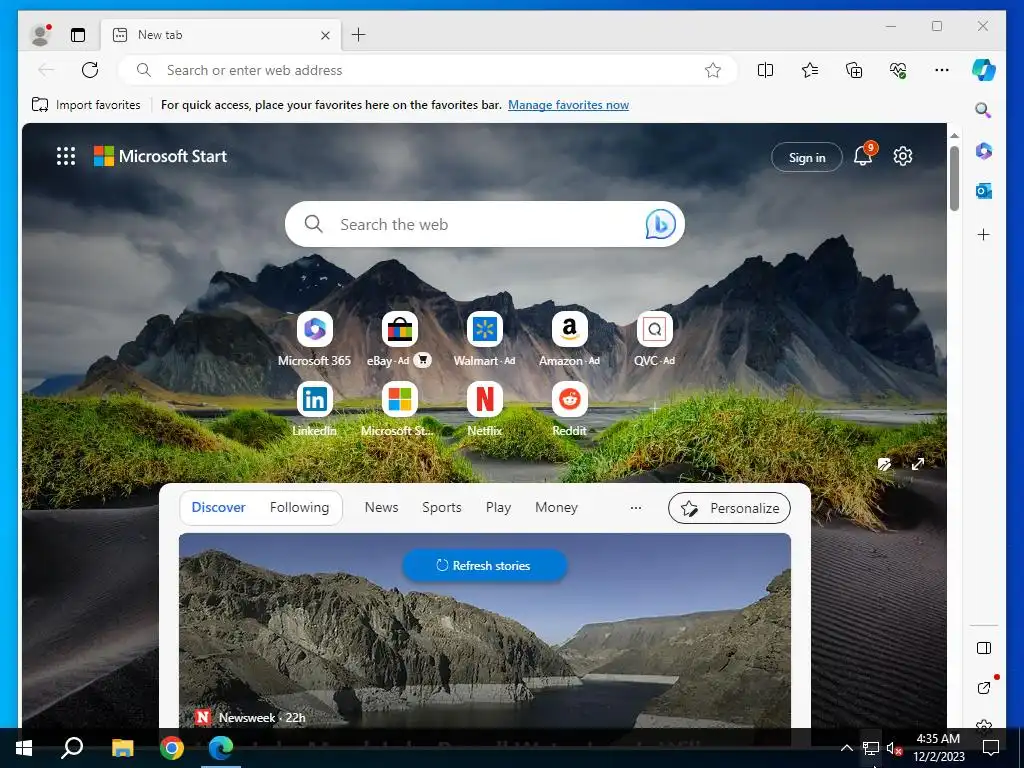This screenshot has height=768, width=1024.
Task: Open the Netflix quick link
Action: click(x=485, y=409)
